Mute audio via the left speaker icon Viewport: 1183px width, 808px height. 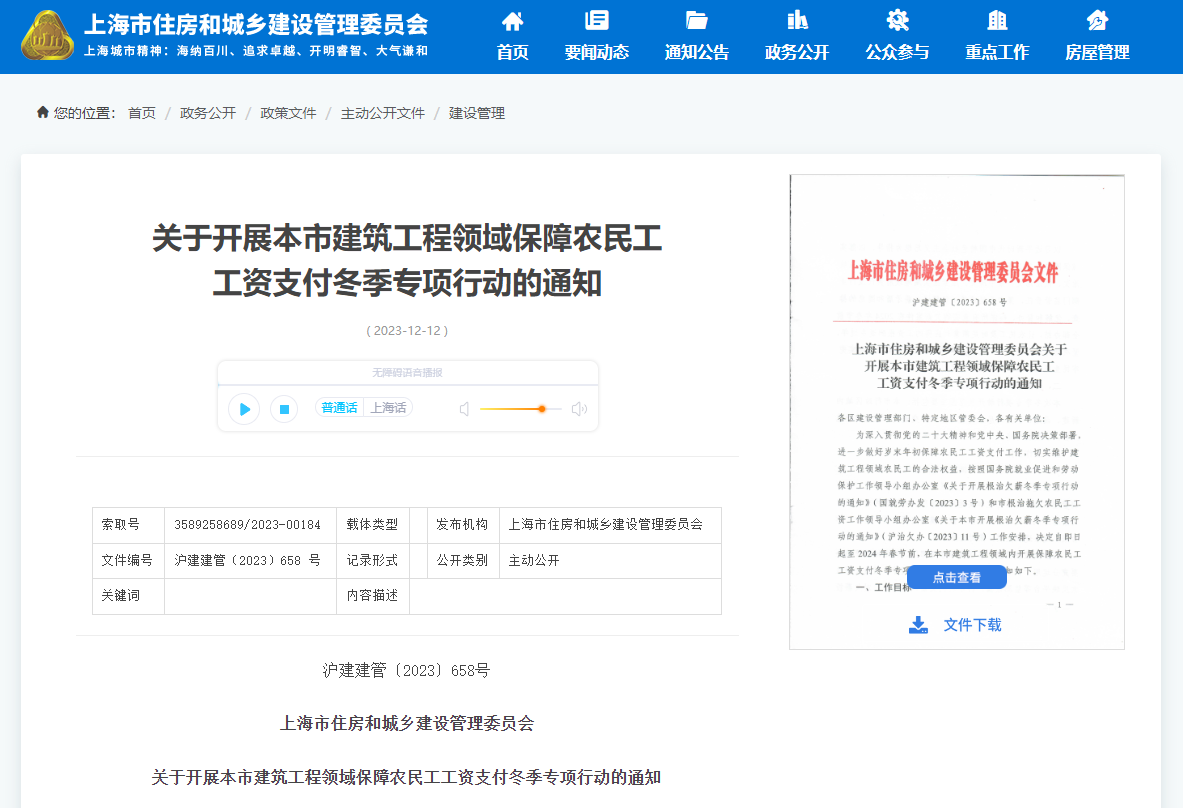click(x=464, y=407)
